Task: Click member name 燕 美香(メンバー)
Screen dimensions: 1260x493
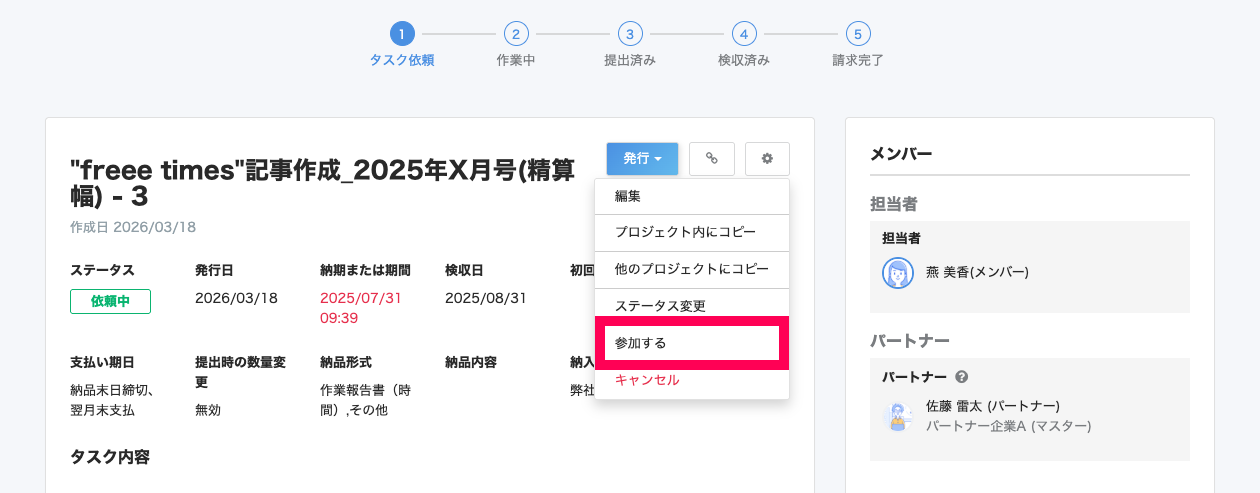Action: click(977, 272)
